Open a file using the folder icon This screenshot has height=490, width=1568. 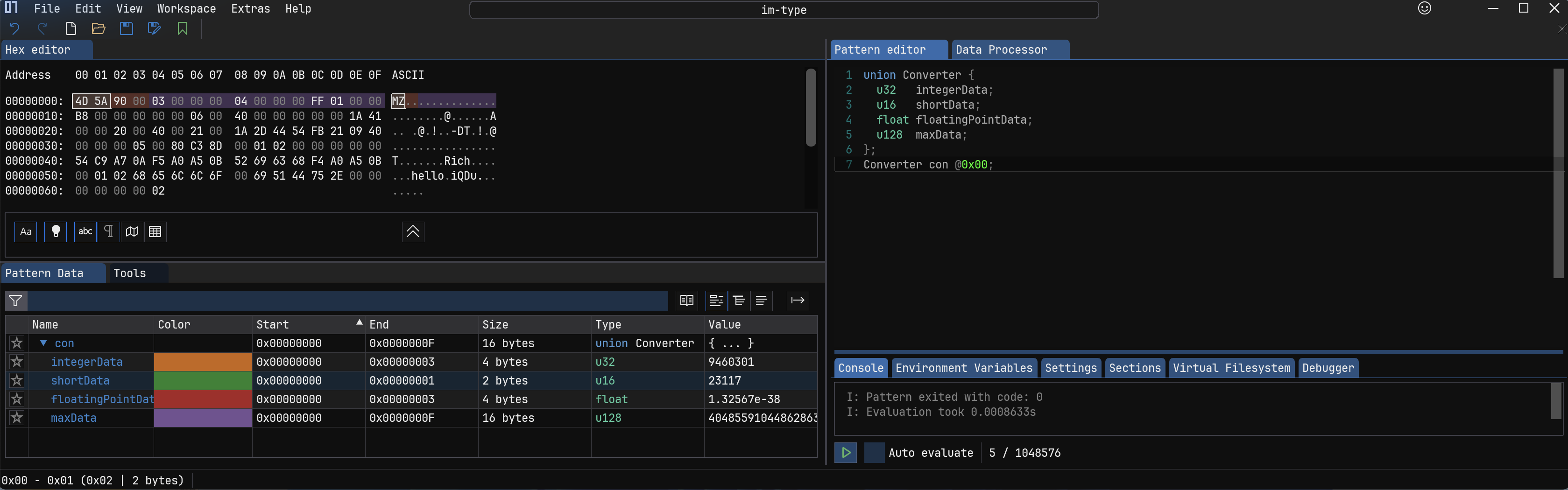(98, 28)
